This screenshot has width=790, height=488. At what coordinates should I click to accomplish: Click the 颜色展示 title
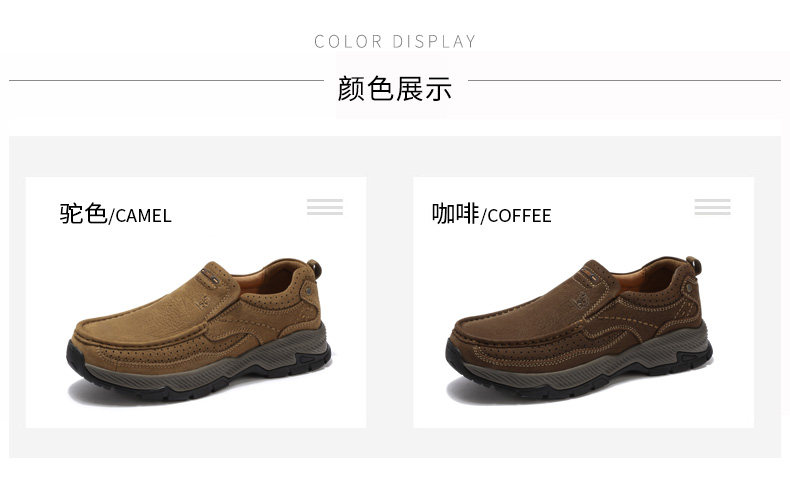(394, 89)
